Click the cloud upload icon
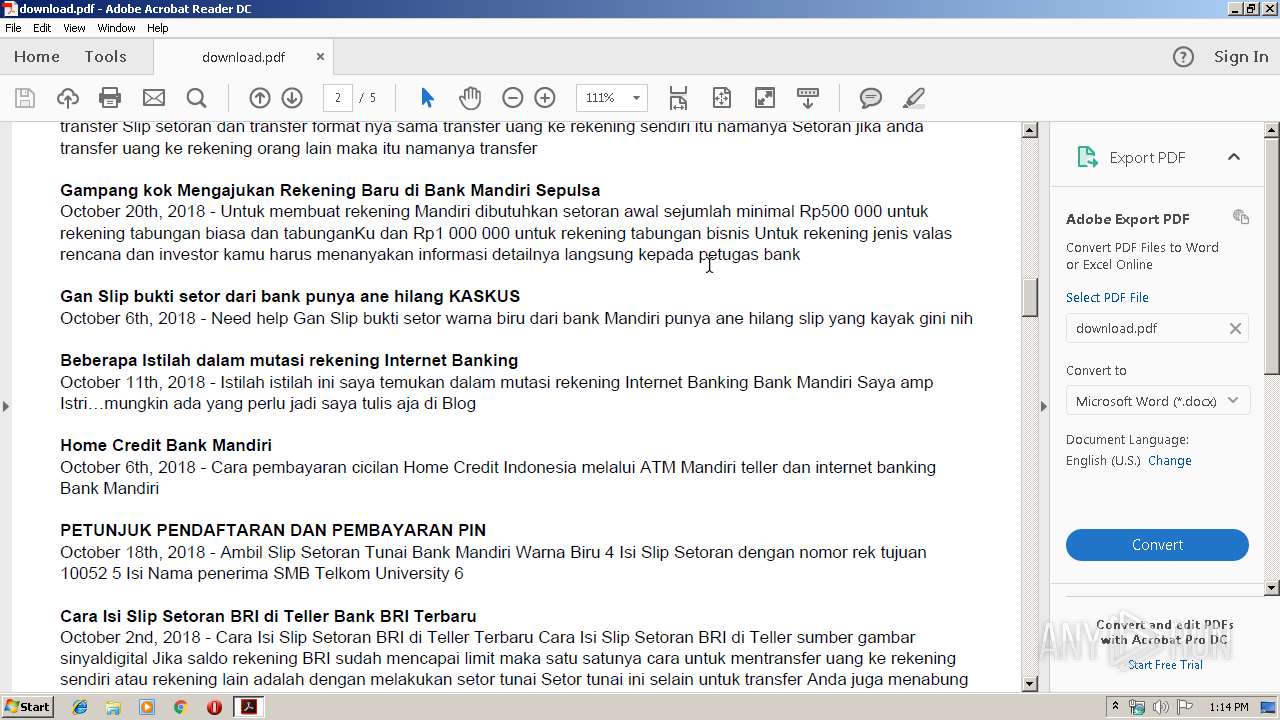 pos(67,97)
